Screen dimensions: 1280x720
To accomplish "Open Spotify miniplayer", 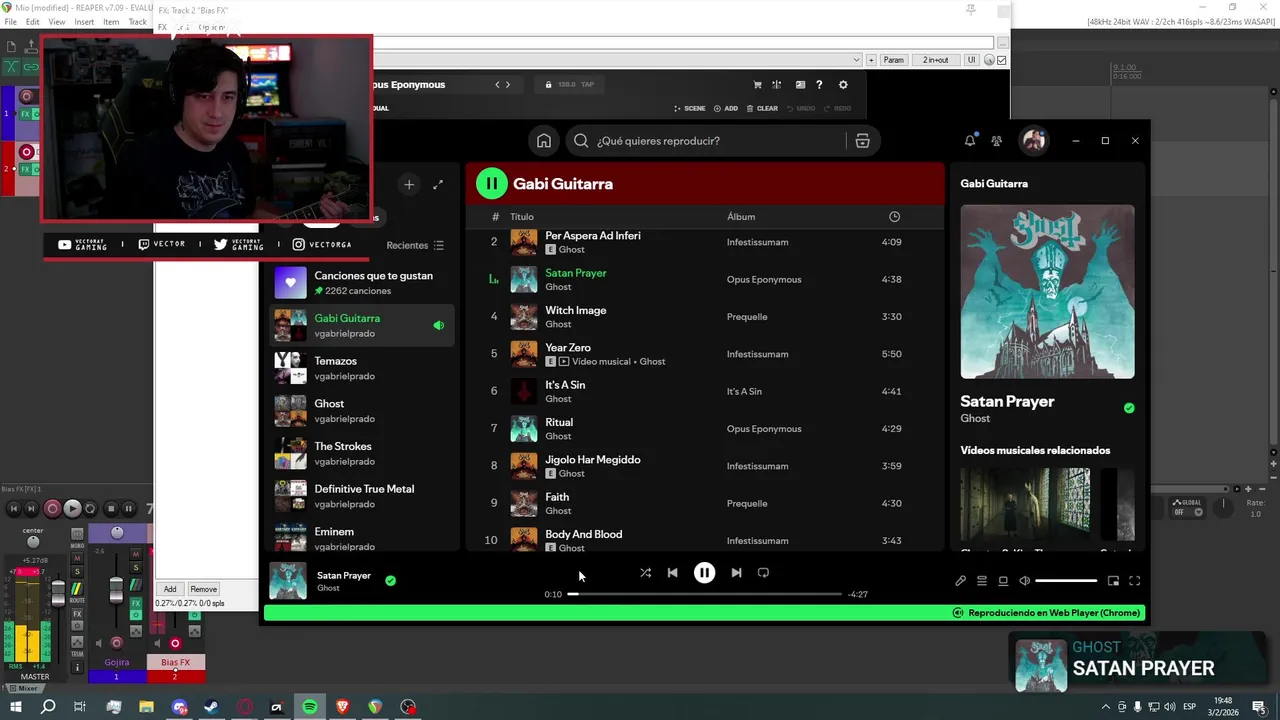I will [1113, 581].
